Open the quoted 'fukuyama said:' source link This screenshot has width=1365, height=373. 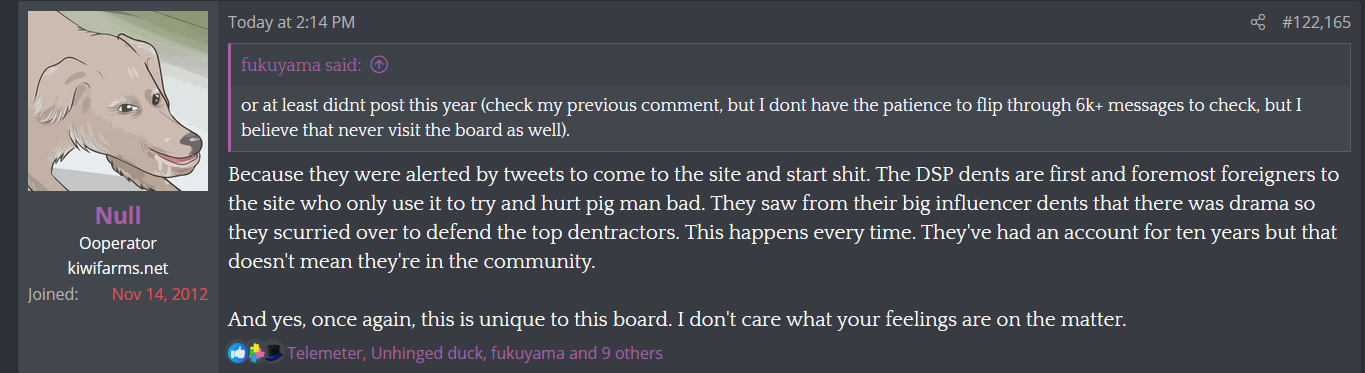(301, 65)
